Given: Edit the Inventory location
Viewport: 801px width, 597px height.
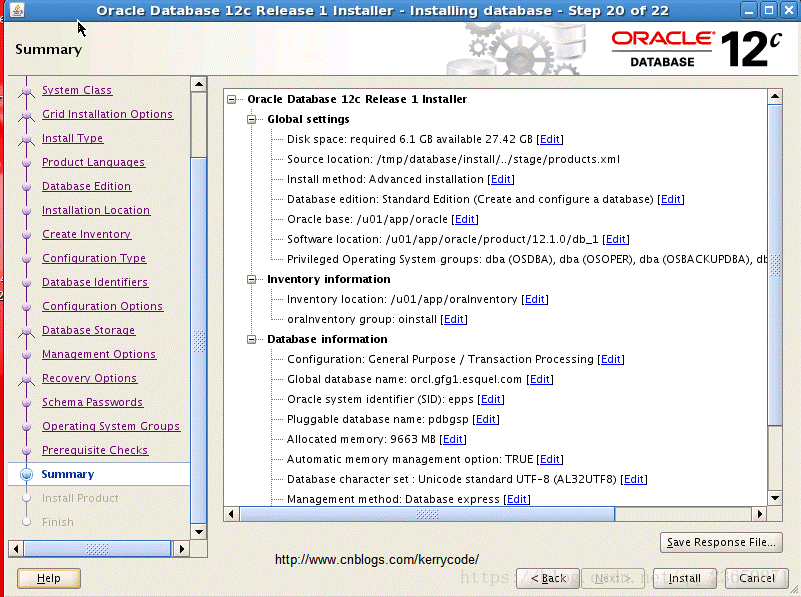Looking at the screenshot, I should point(535,299).
